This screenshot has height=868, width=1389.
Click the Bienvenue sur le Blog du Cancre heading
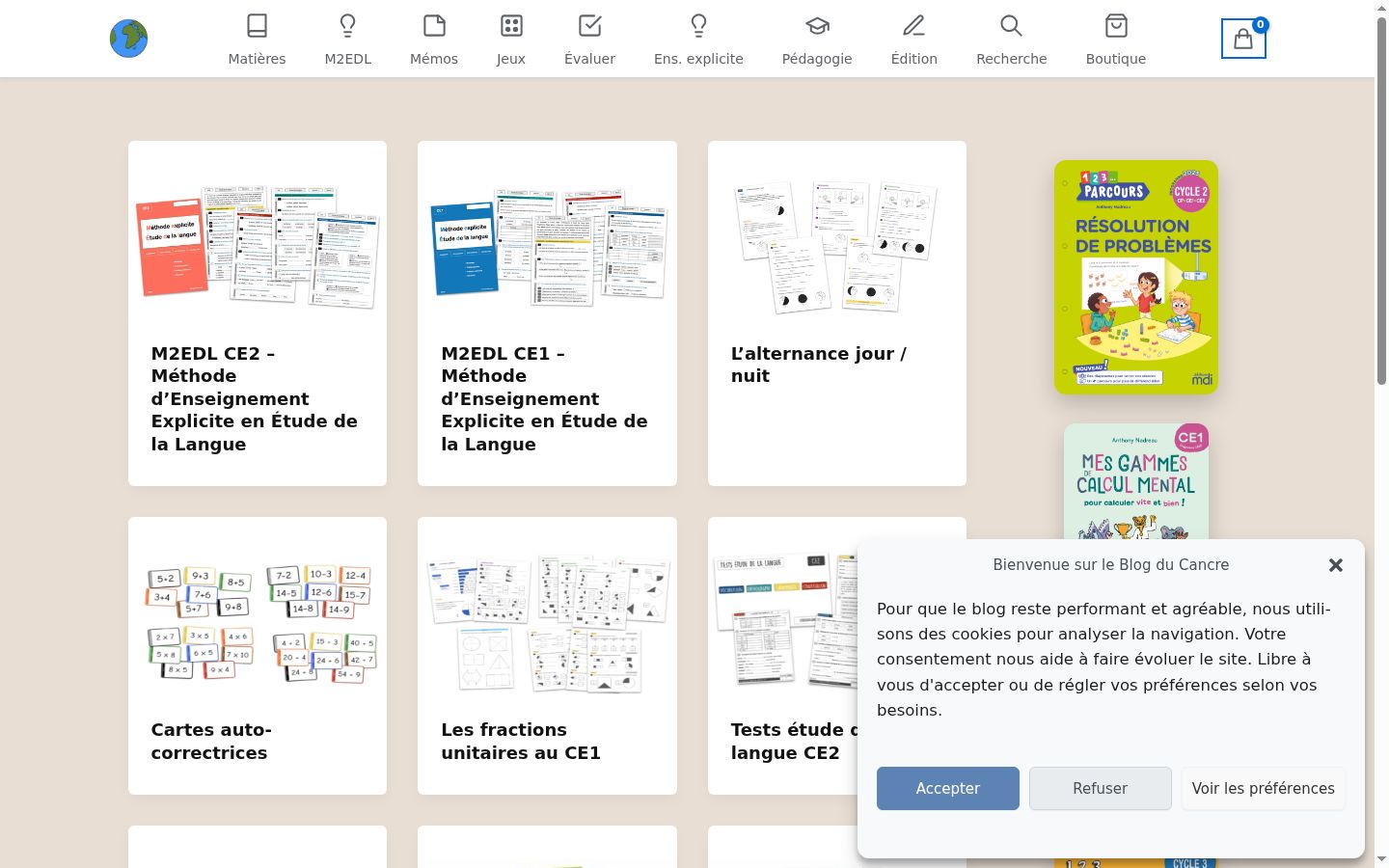click(1111, 565)
